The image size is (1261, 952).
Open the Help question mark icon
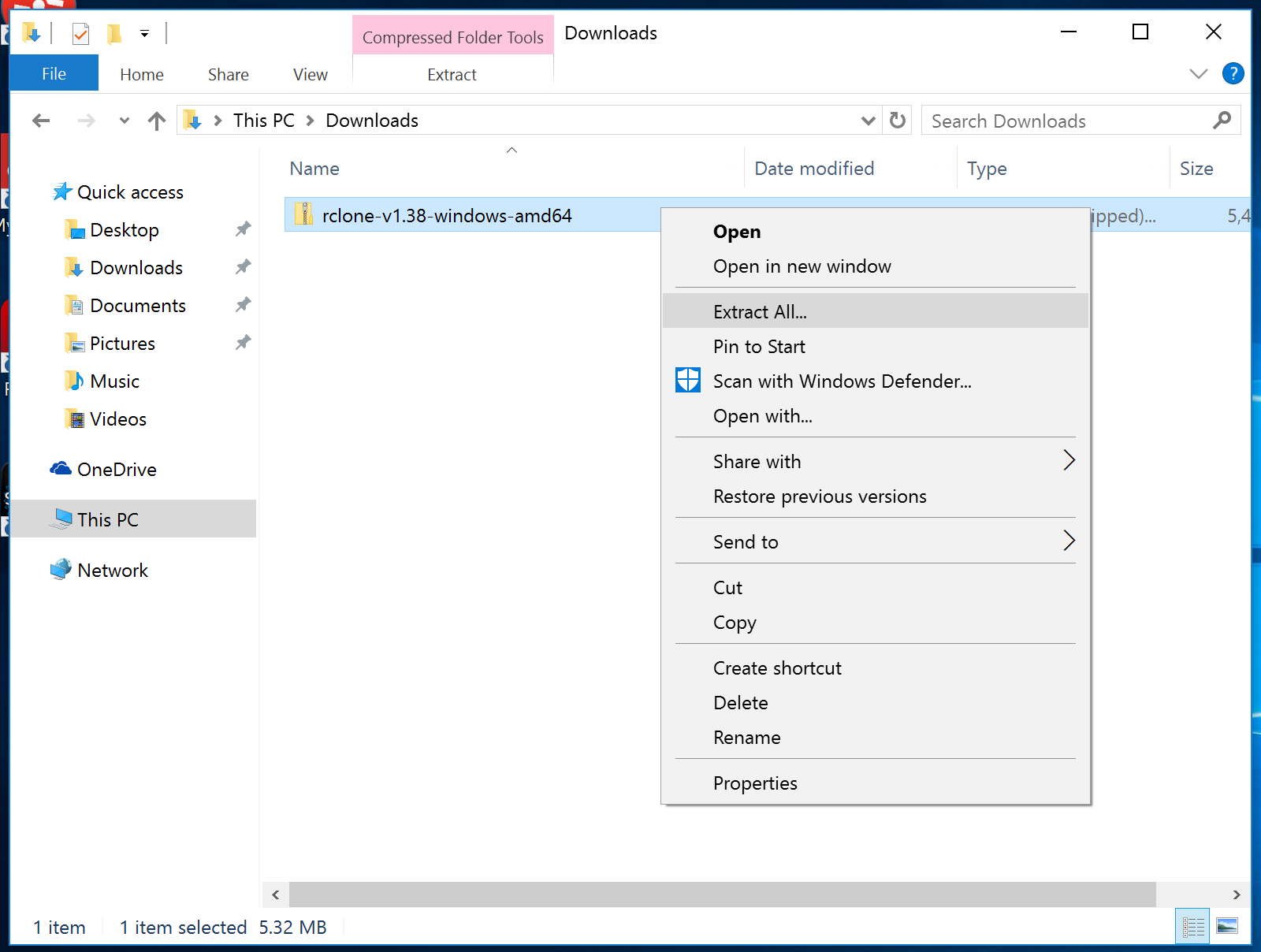(x=1233, y=74)
